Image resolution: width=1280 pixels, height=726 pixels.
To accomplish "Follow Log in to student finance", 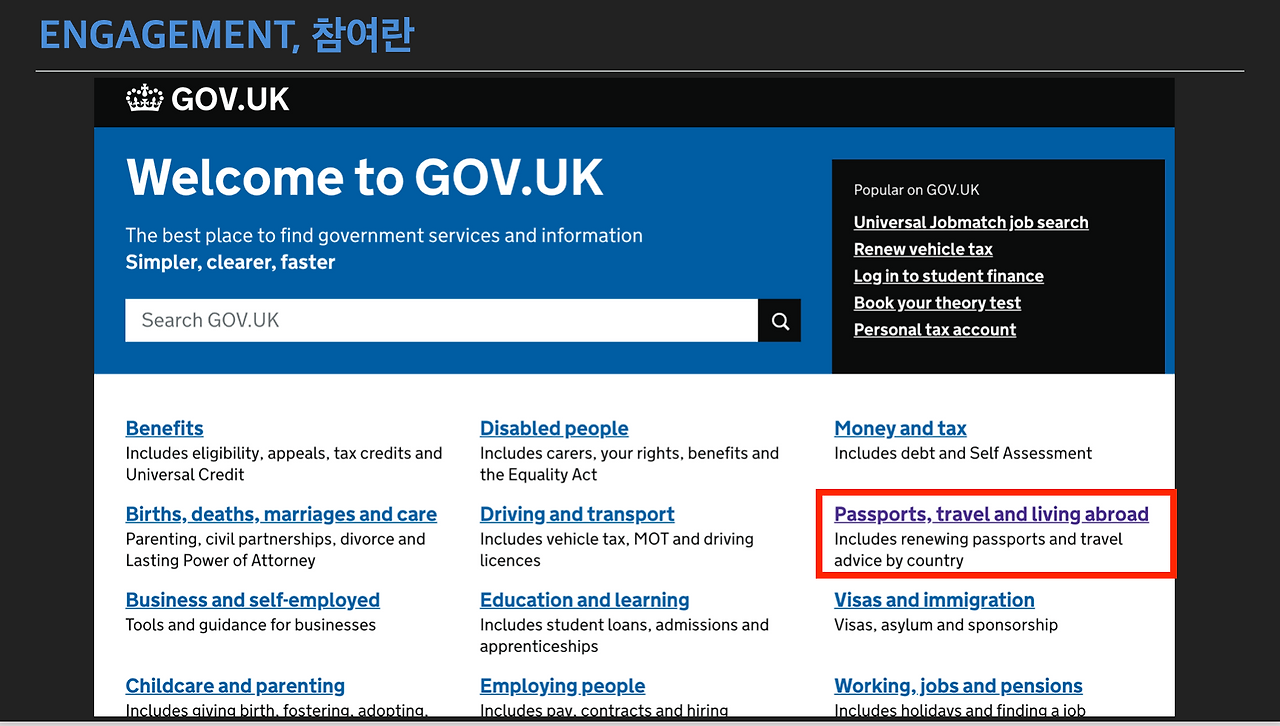I will click(x=949, y=276).
